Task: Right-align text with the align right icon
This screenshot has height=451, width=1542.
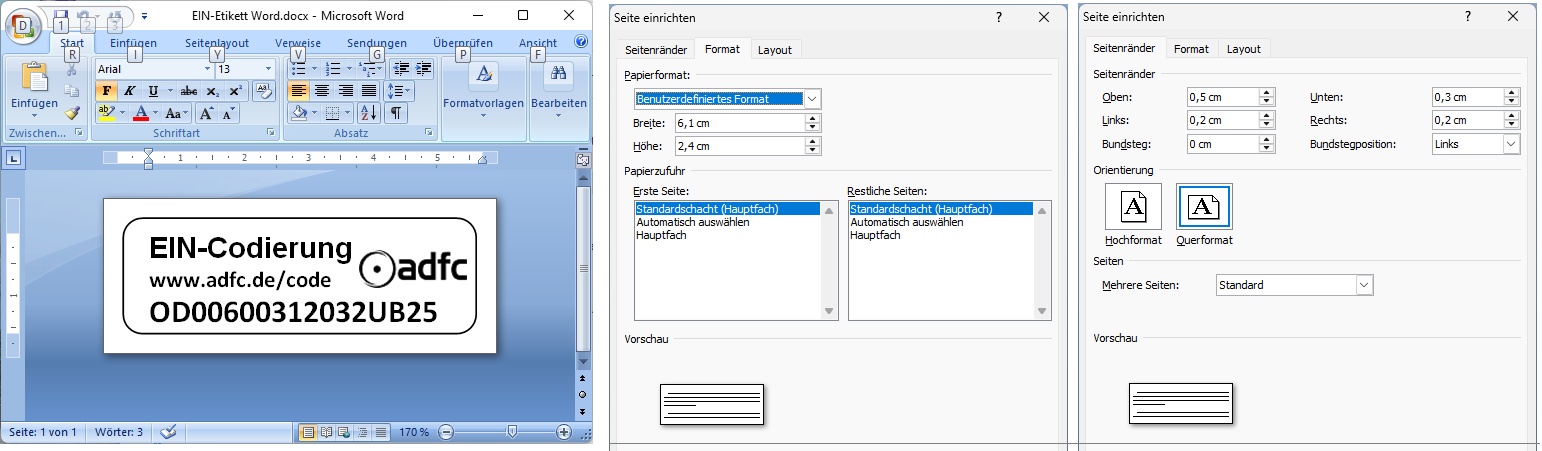Action: click(x=345, y=91)
